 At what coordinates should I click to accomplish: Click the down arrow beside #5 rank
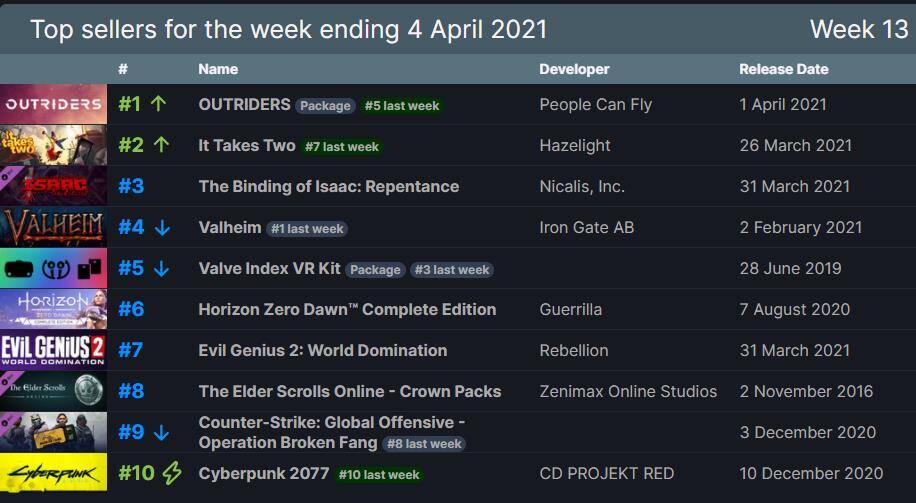(161, 268)
